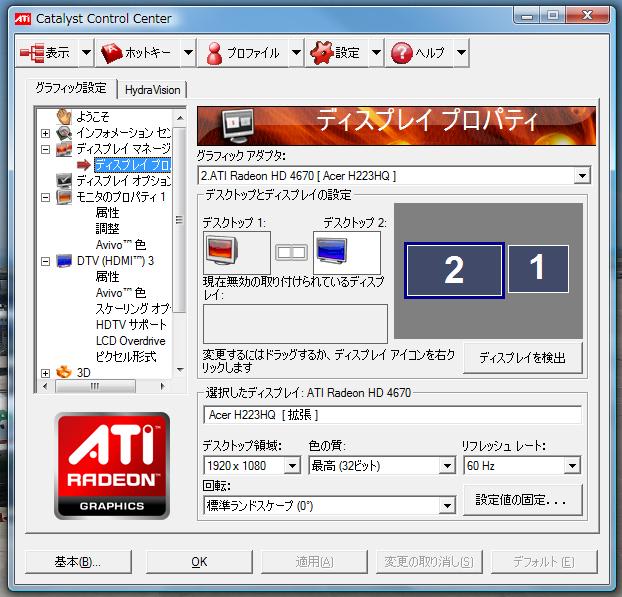Click the ヘルプ question mark icon
Image resolution: width=622 pixels, height=597 pixels.
[401, 53]
